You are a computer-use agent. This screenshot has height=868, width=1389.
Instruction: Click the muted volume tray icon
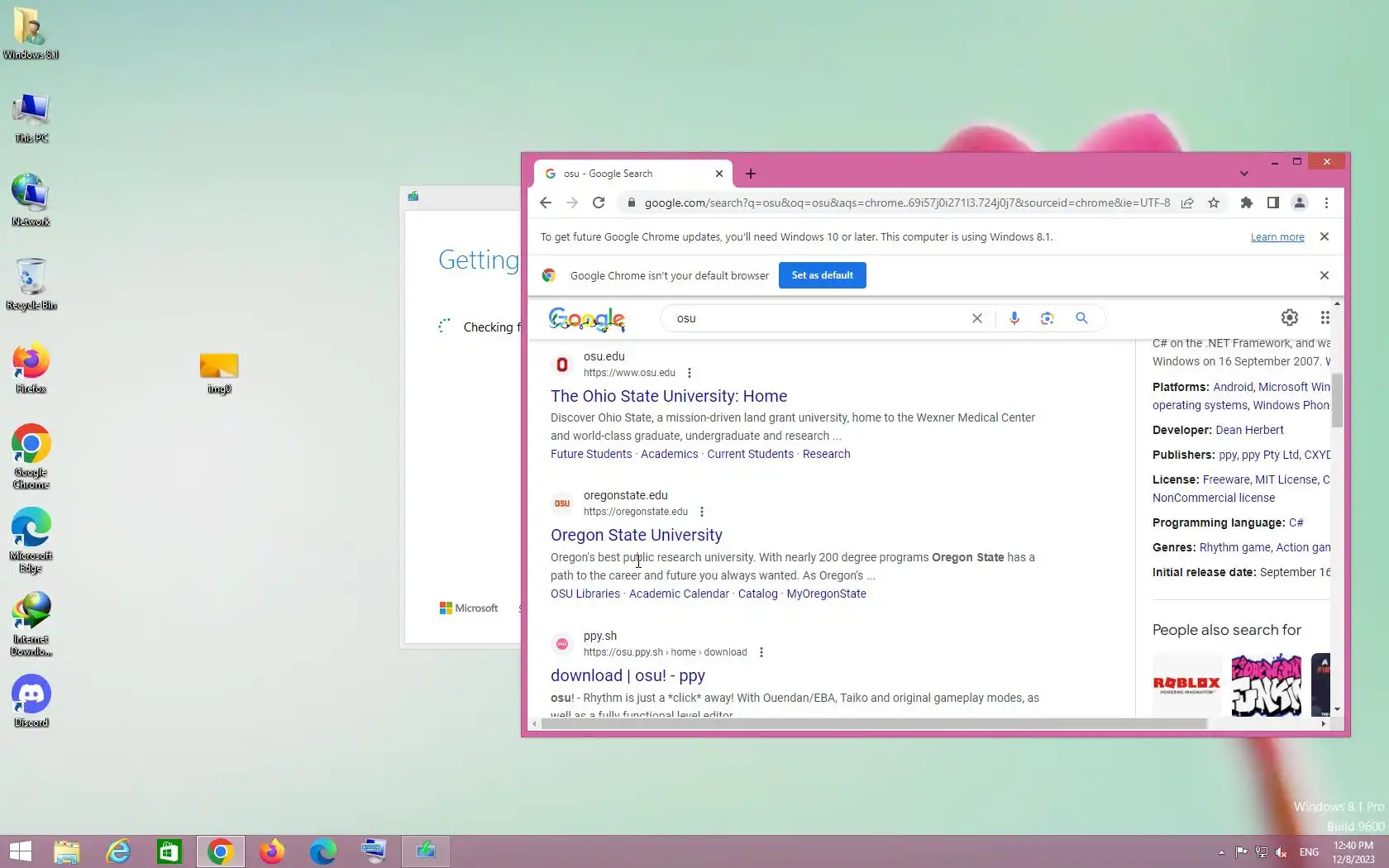click(1282, 852)
